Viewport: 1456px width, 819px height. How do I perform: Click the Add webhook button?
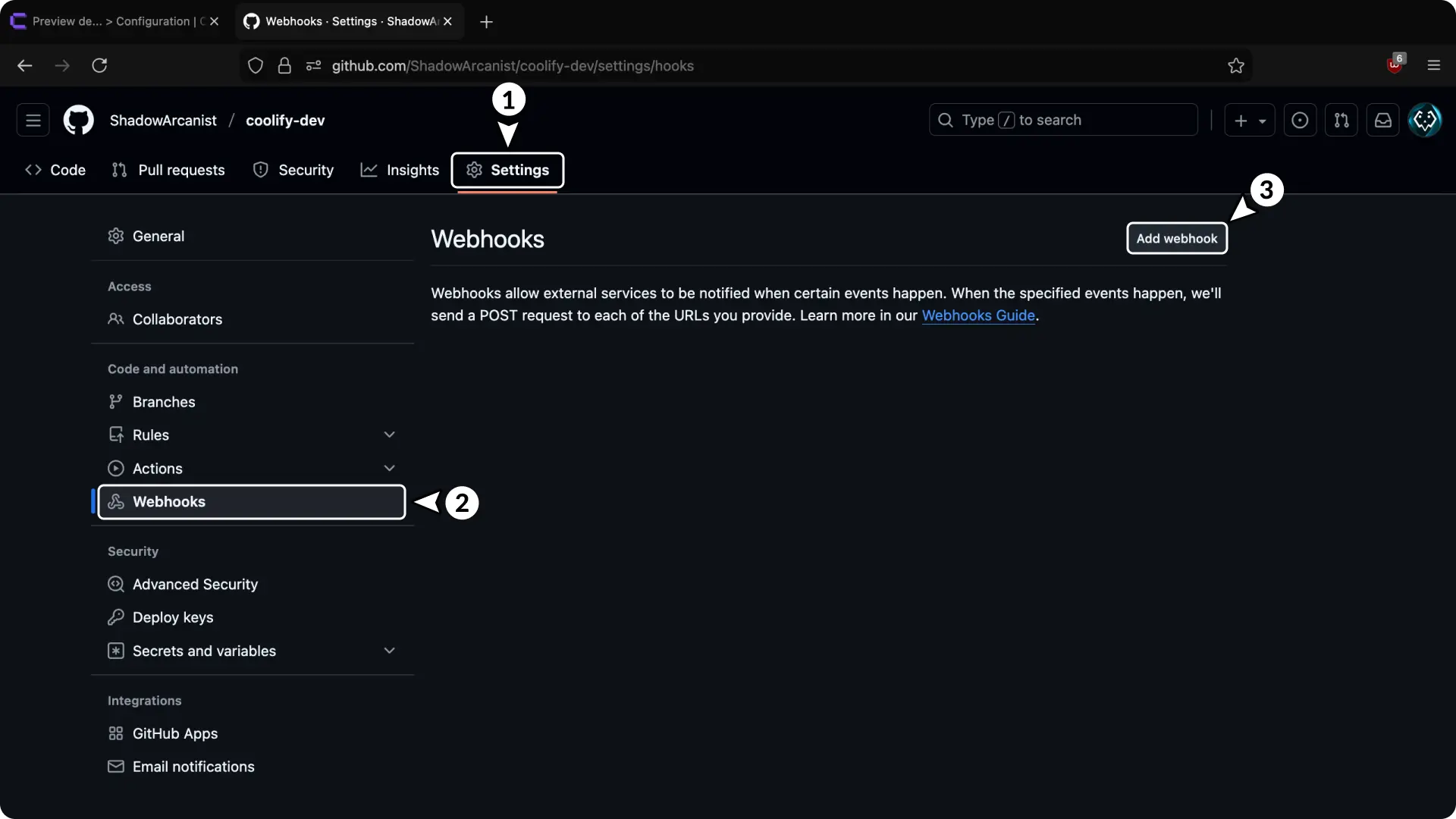click(x=1176, y=238)
